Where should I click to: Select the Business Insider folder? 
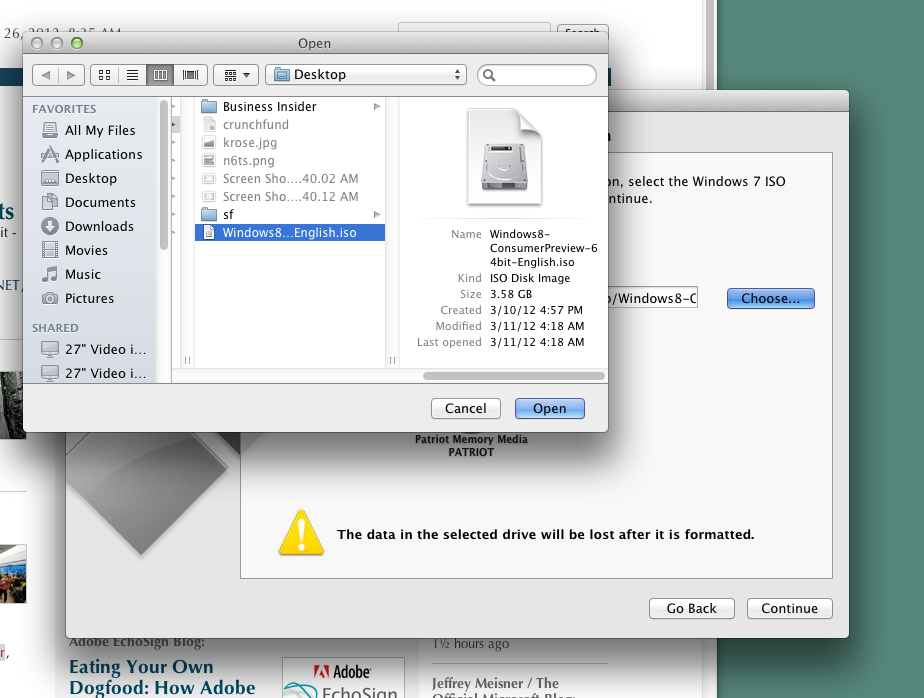tap(289, 107)
